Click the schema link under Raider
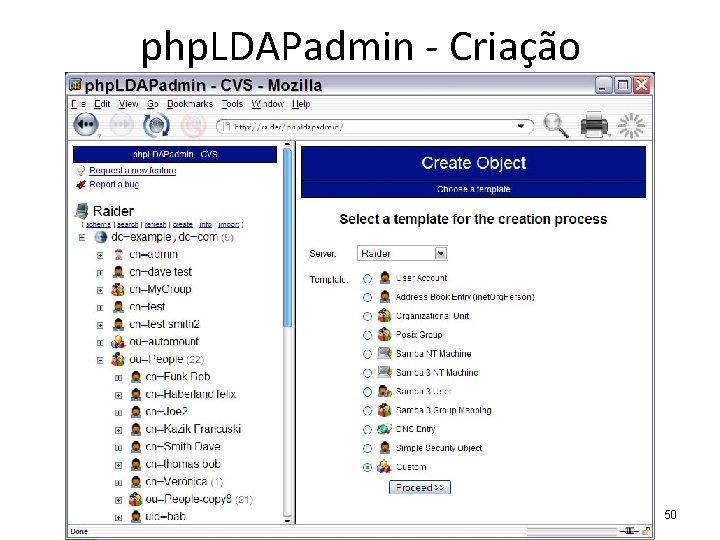 click(x=98, y=225)
